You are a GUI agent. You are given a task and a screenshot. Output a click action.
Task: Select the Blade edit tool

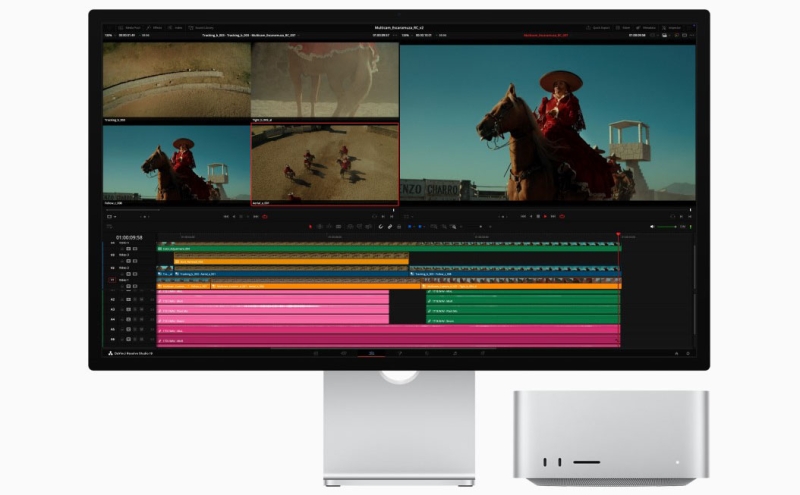338,227
